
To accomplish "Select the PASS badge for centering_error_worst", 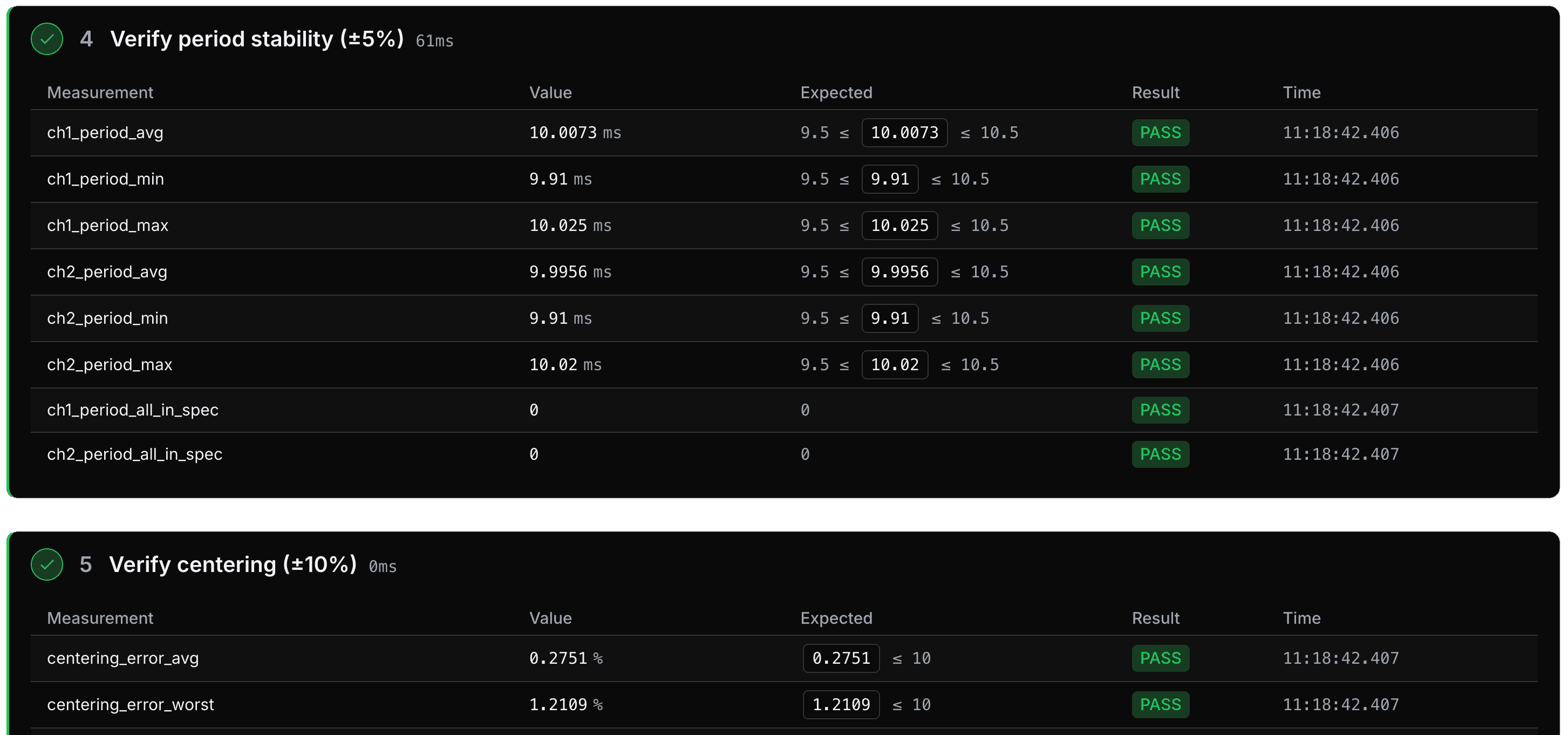I will pyautogui.click(x=1160, y=705).
